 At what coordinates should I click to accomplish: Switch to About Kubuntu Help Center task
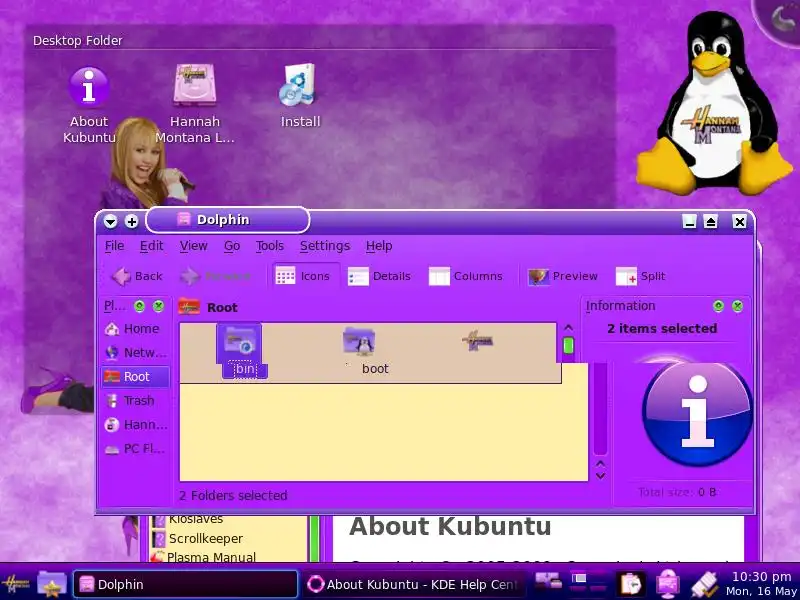tap(413, 584)
